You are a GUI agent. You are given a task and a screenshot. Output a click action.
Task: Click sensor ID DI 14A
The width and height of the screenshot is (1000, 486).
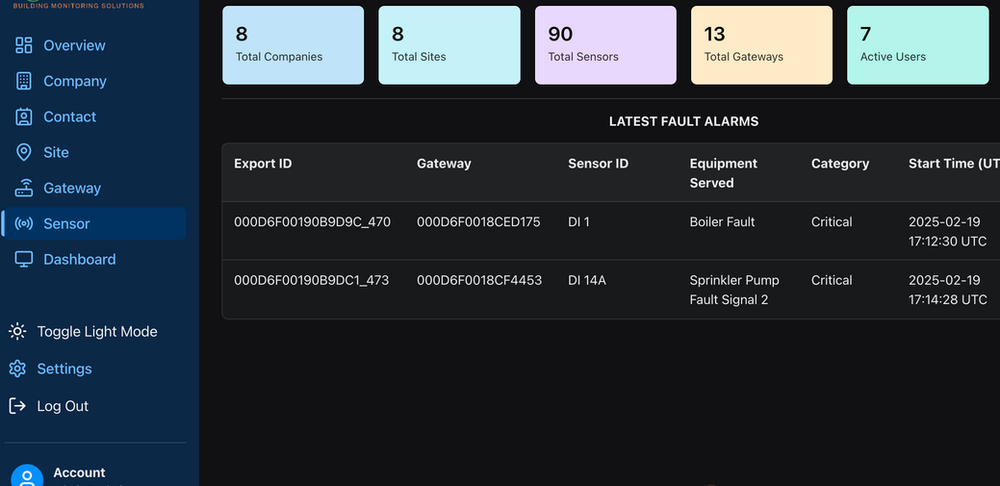coord(587,280)
